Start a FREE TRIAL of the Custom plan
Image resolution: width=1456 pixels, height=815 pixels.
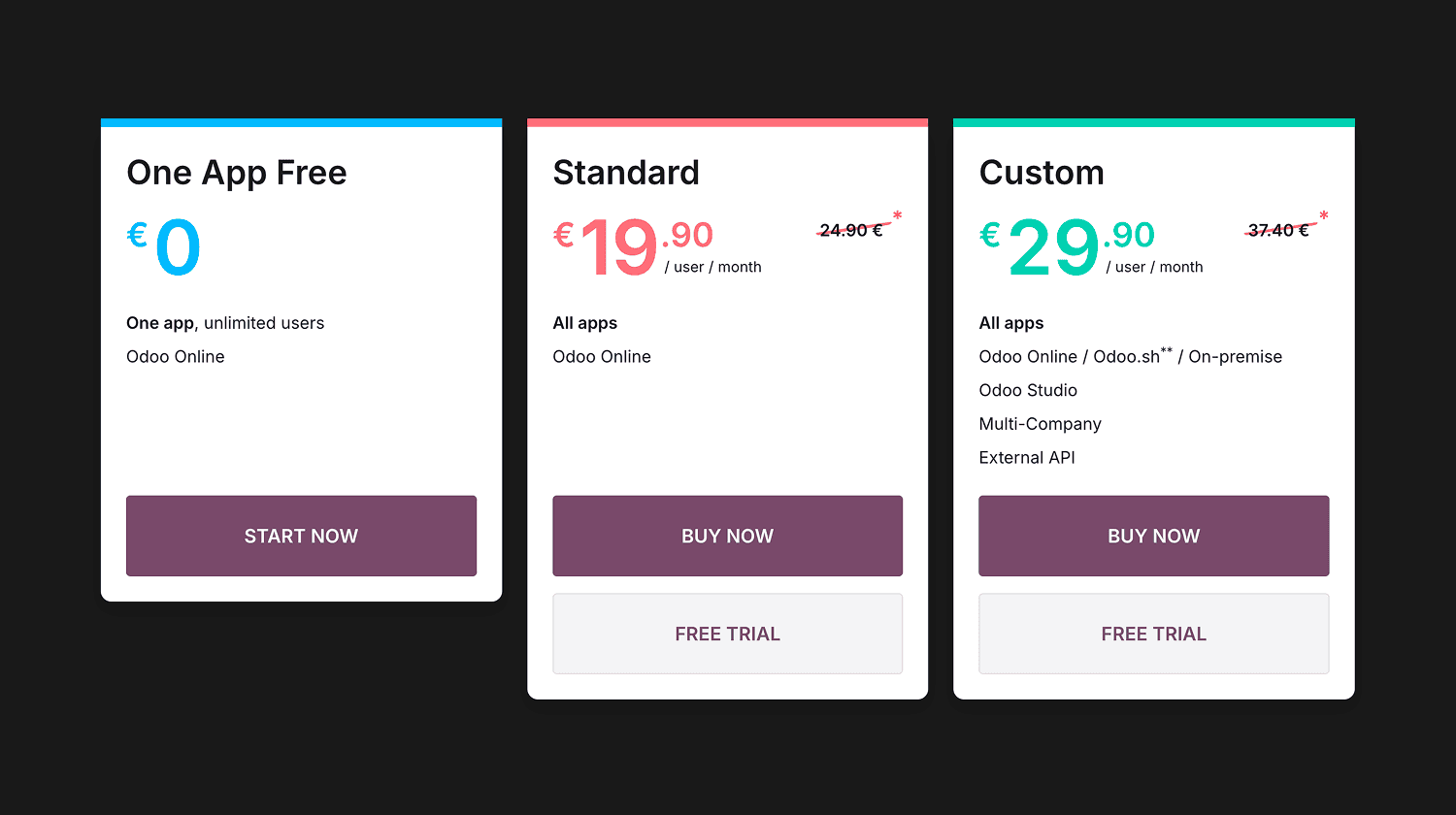[x=1153, y=633]
